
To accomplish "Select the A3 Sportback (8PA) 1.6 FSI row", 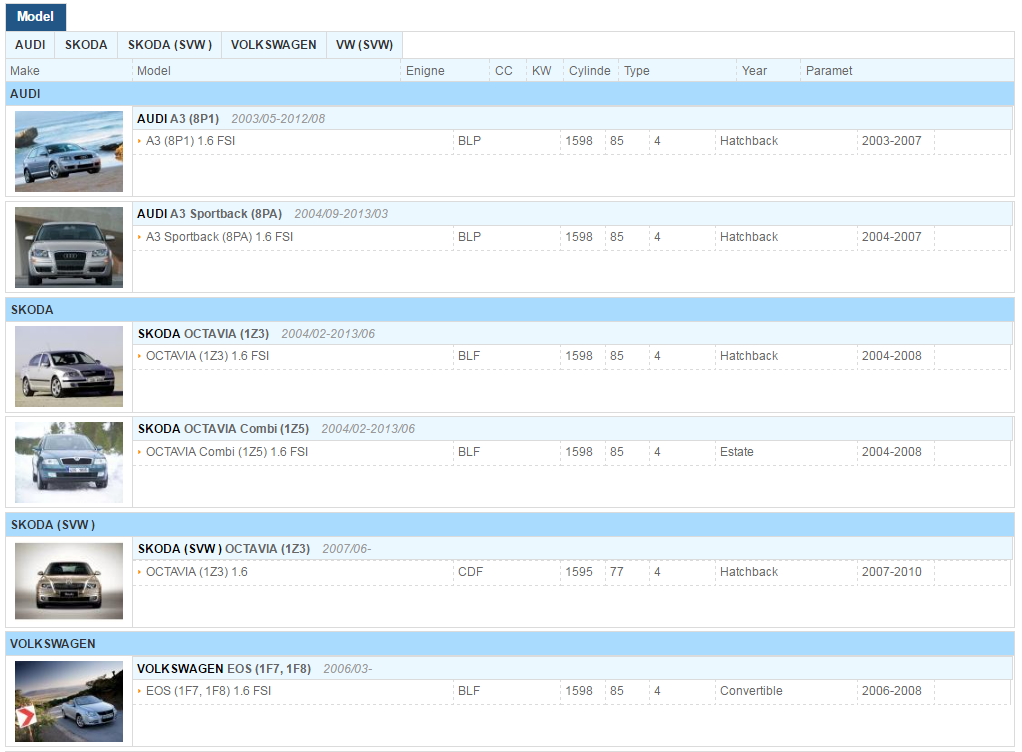I will pyautogui.click(x=572, y=237).
